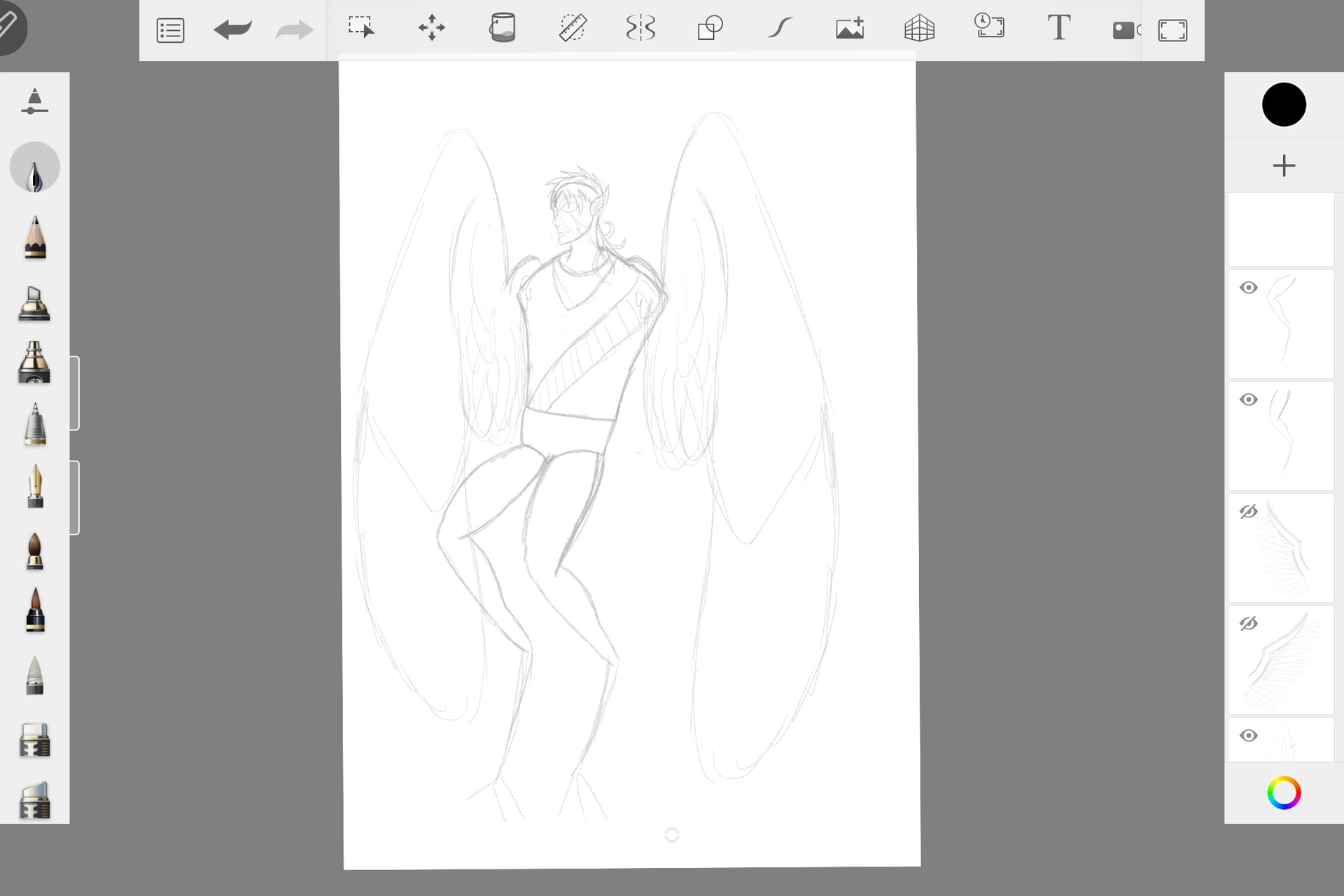Choose the chisel marker brush
Image resolution: width=1344 pixels, height=896 pixels.
34,303
